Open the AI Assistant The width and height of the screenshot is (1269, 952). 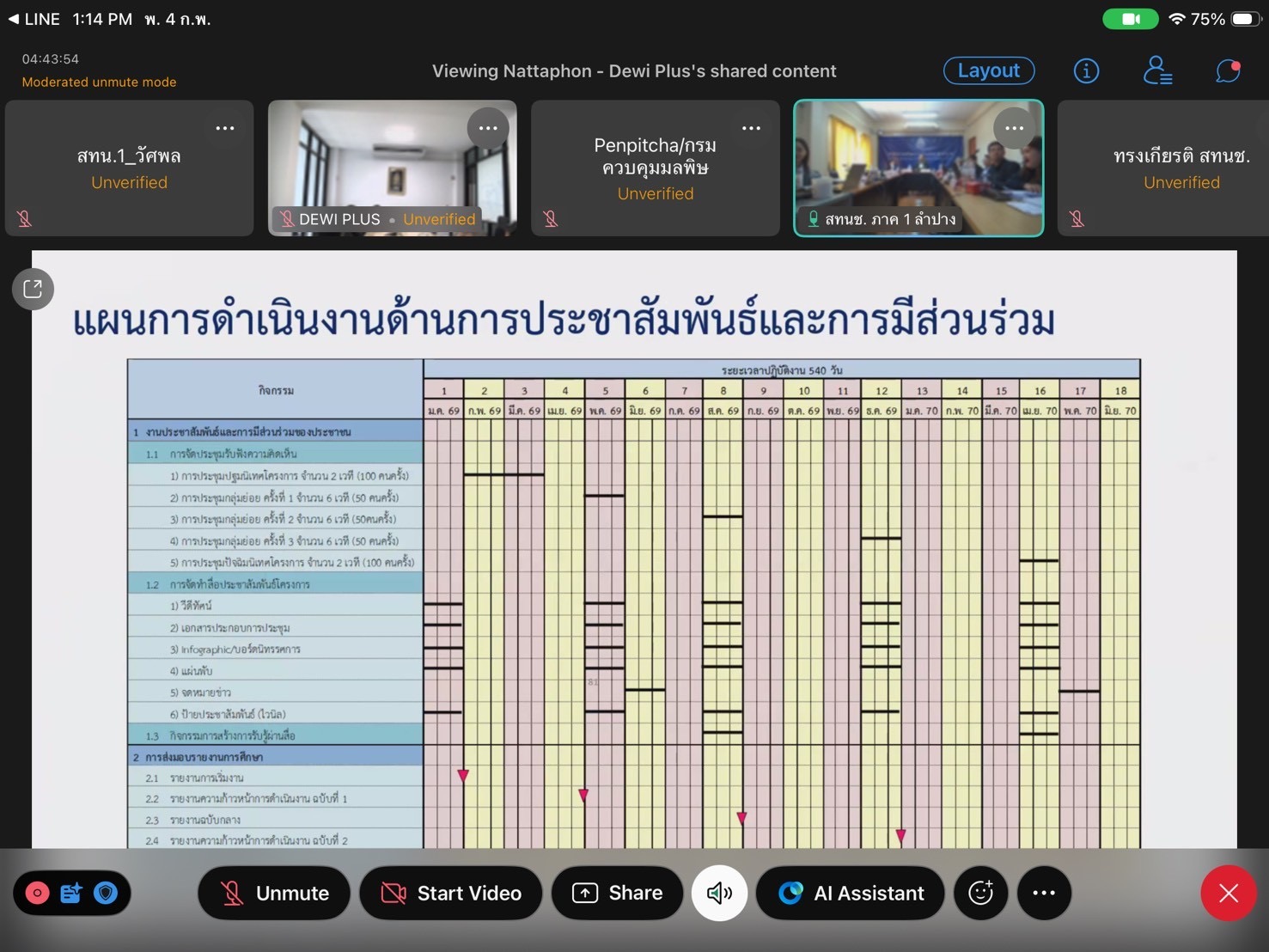tap(850, 894)
